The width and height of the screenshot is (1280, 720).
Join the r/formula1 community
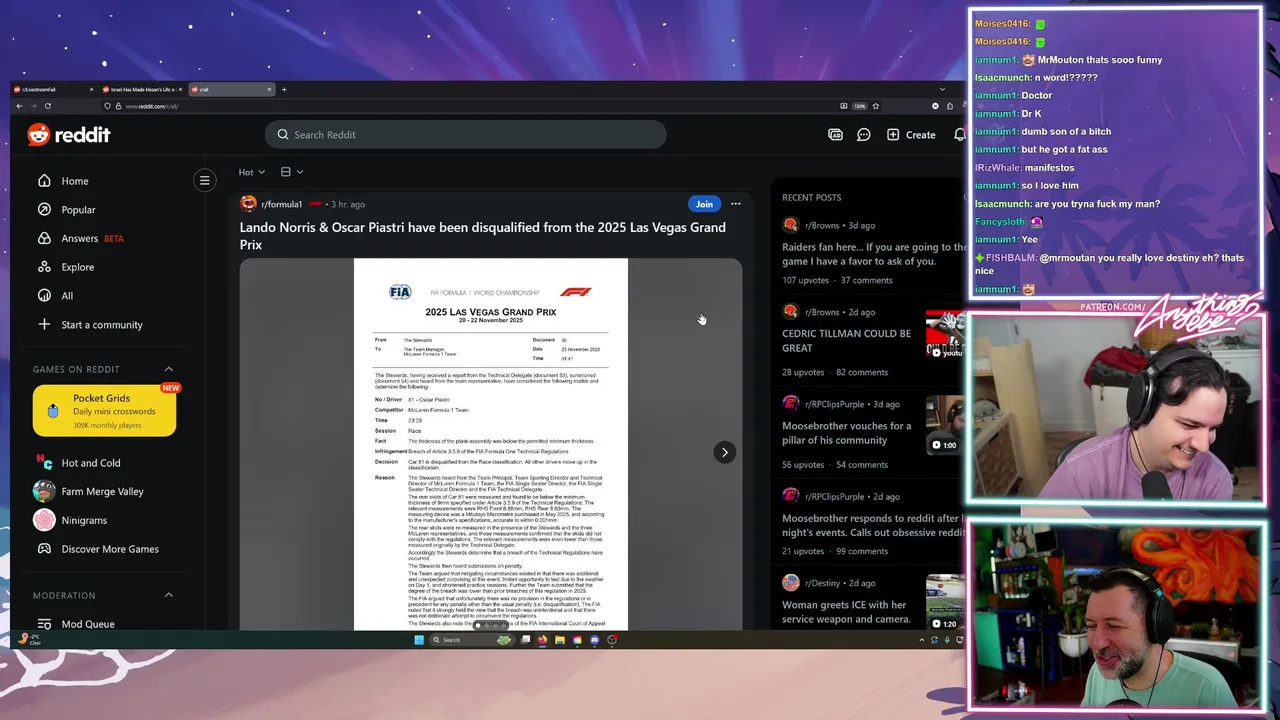point(704,204)
